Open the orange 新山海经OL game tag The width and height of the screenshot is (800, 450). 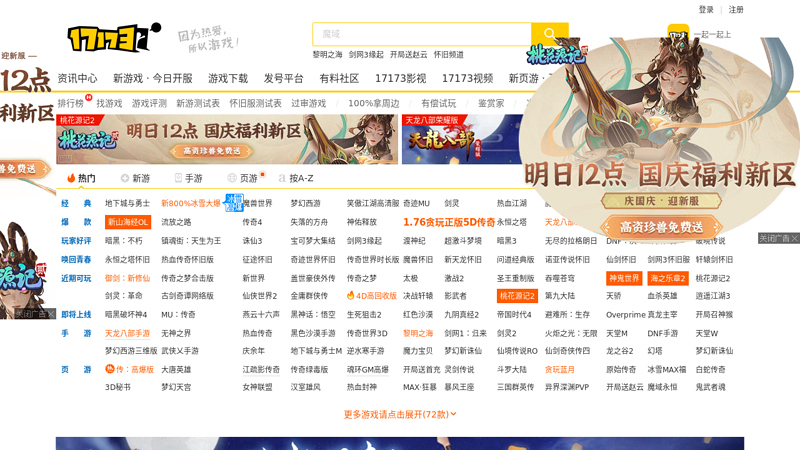coord(128,222)
